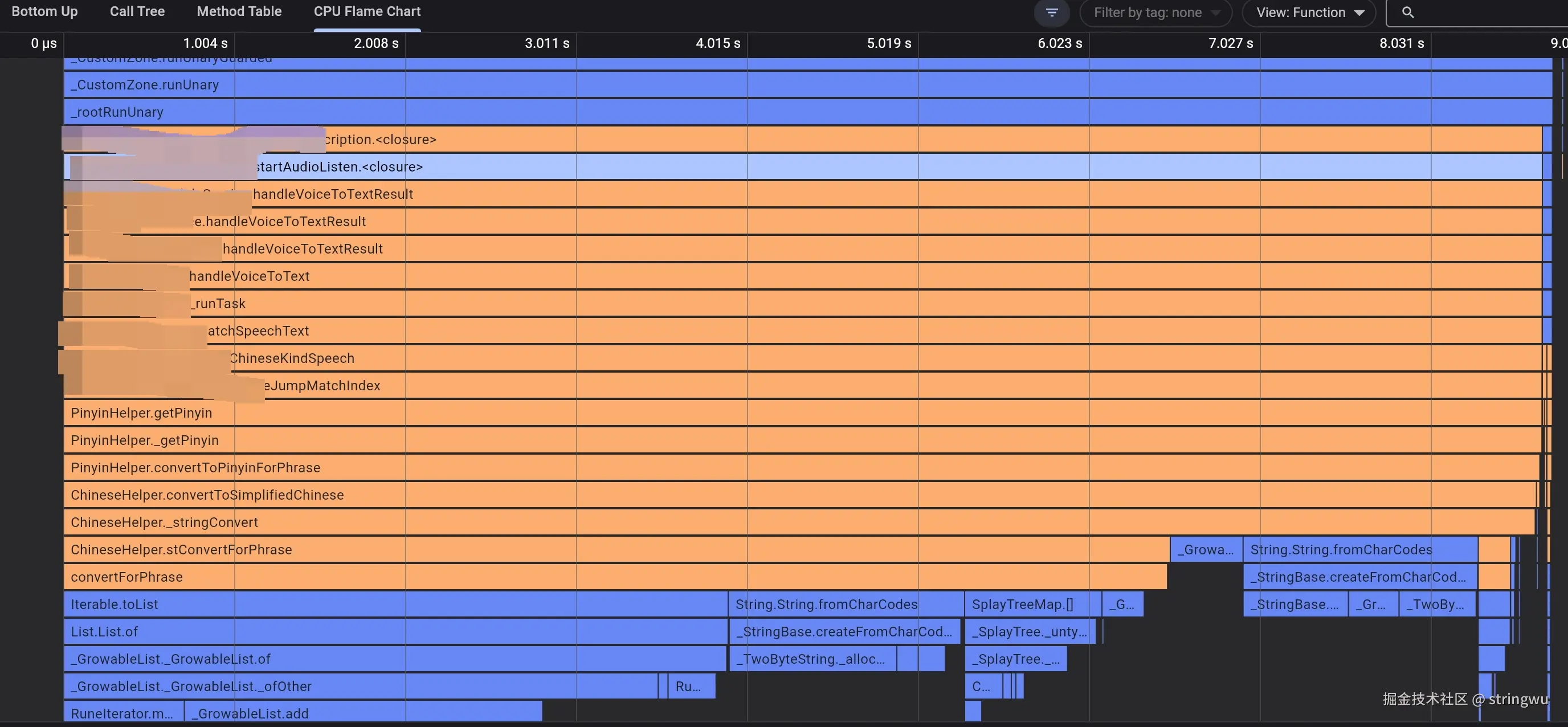1568x727 pixels.
Task: Switch to the Bottom Up tab
Action: (44, 11)
